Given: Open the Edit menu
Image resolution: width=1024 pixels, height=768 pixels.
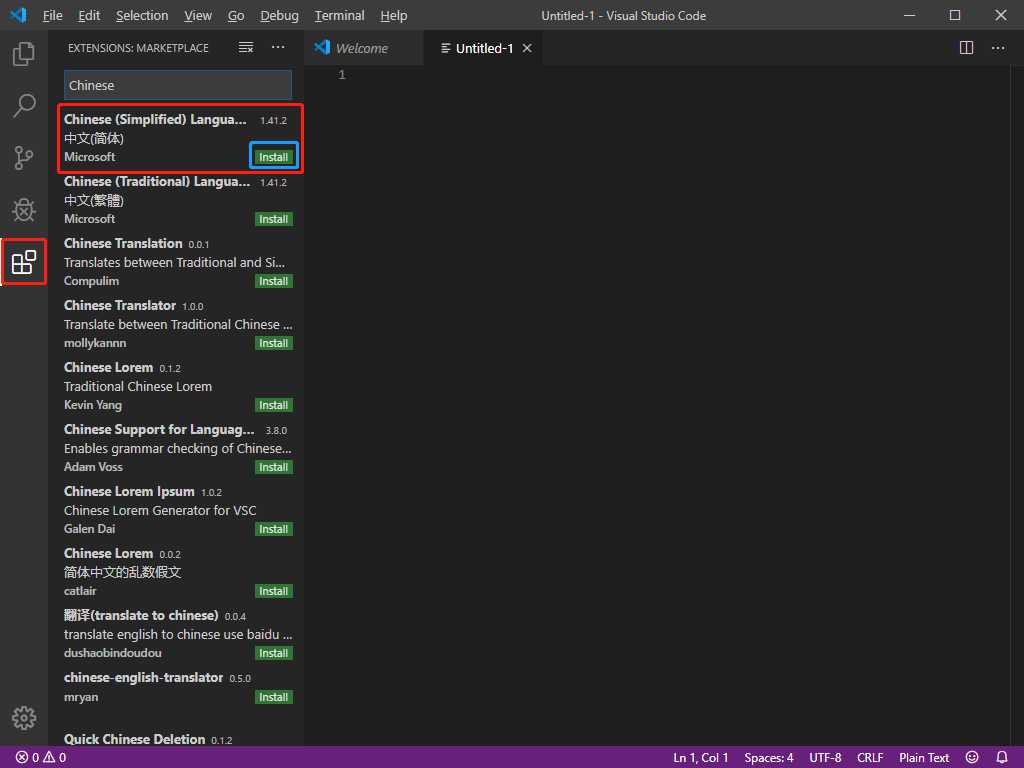Looking at the screenshot, I should click(x=89, y=15).
